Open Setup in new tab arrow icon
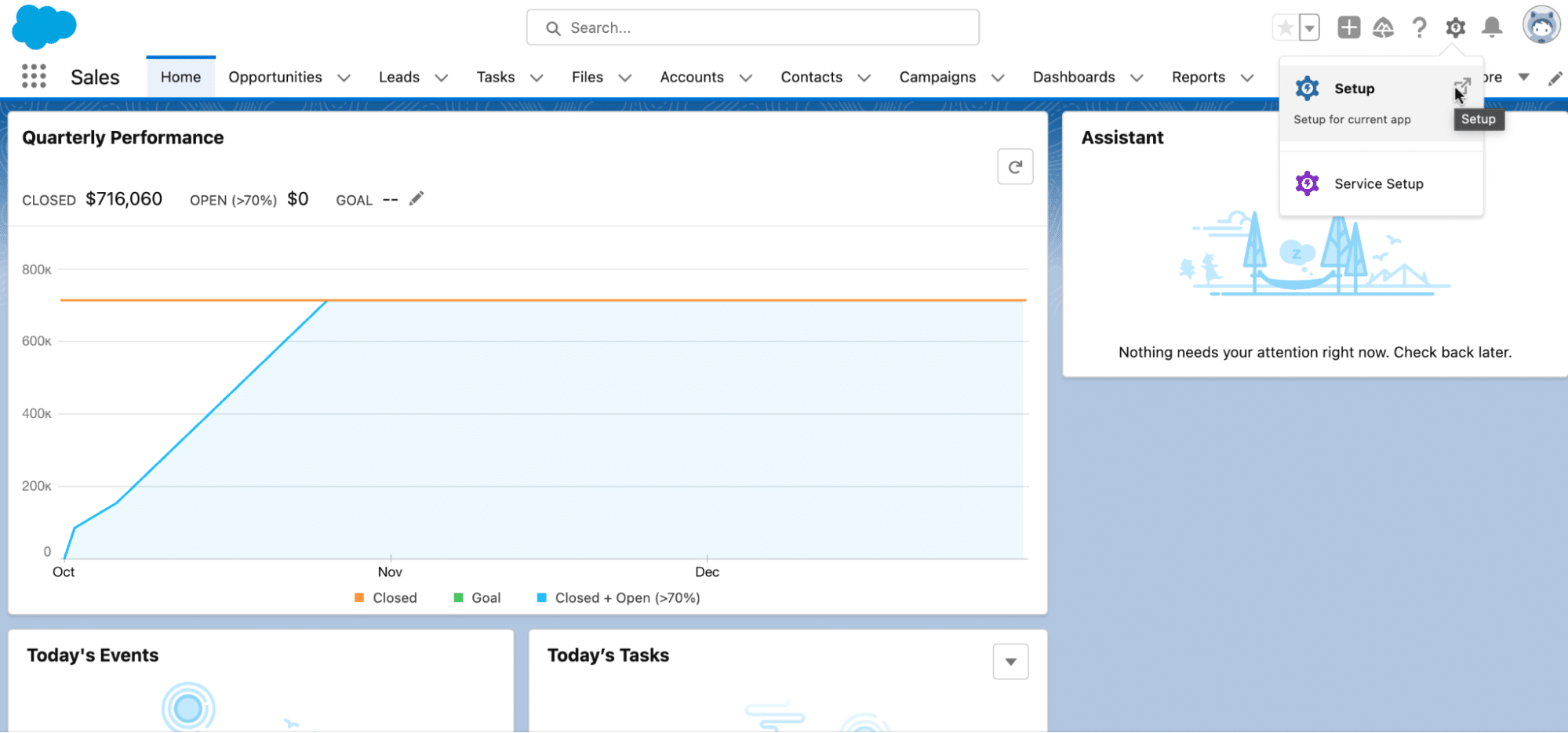 [x=1462, y=86]
